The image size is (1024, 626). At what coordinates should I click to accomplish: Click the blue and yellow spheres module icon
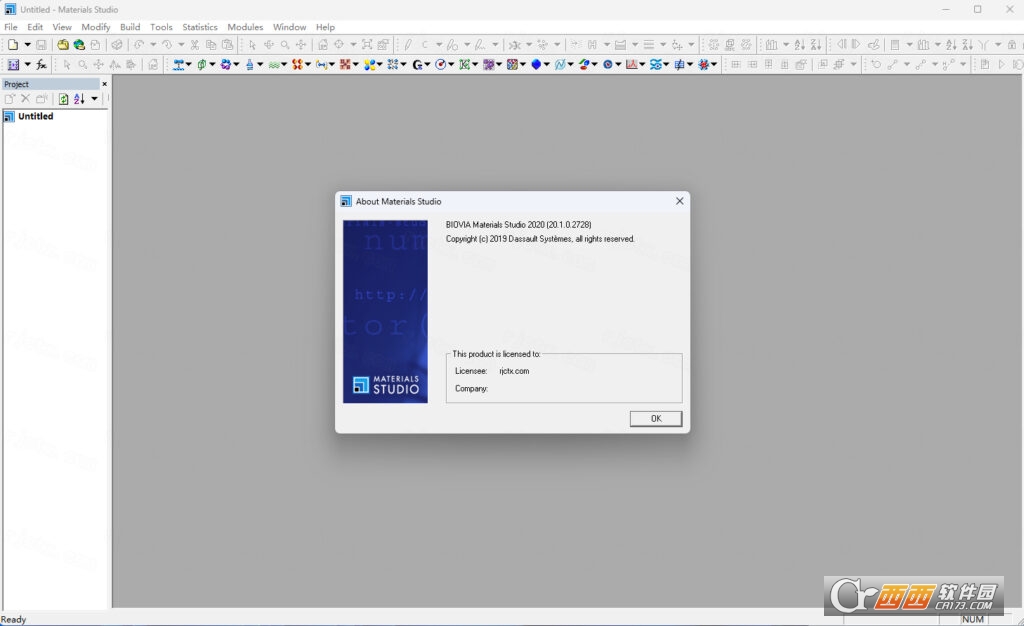(368, 64)
